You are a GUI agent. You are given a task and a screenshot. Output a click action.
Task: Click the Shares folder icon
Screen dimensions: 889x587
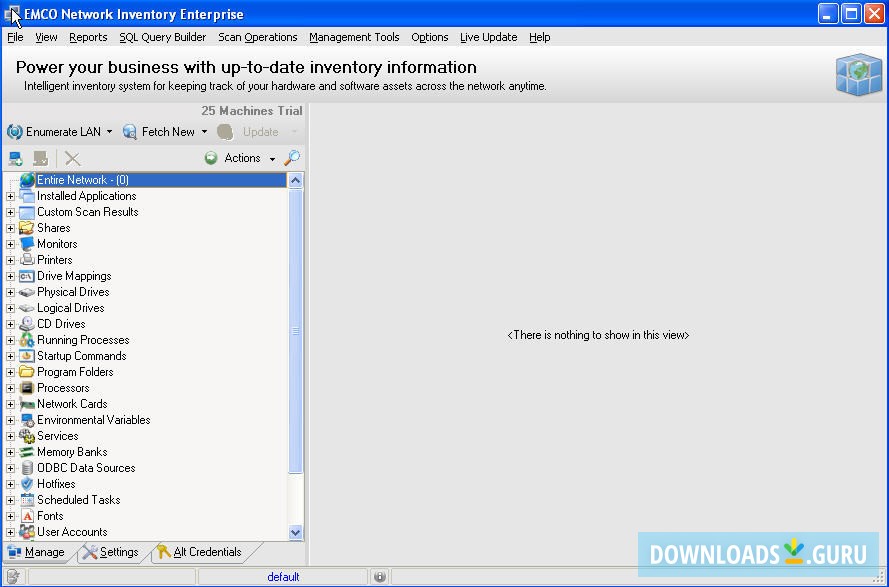(27, 228)
